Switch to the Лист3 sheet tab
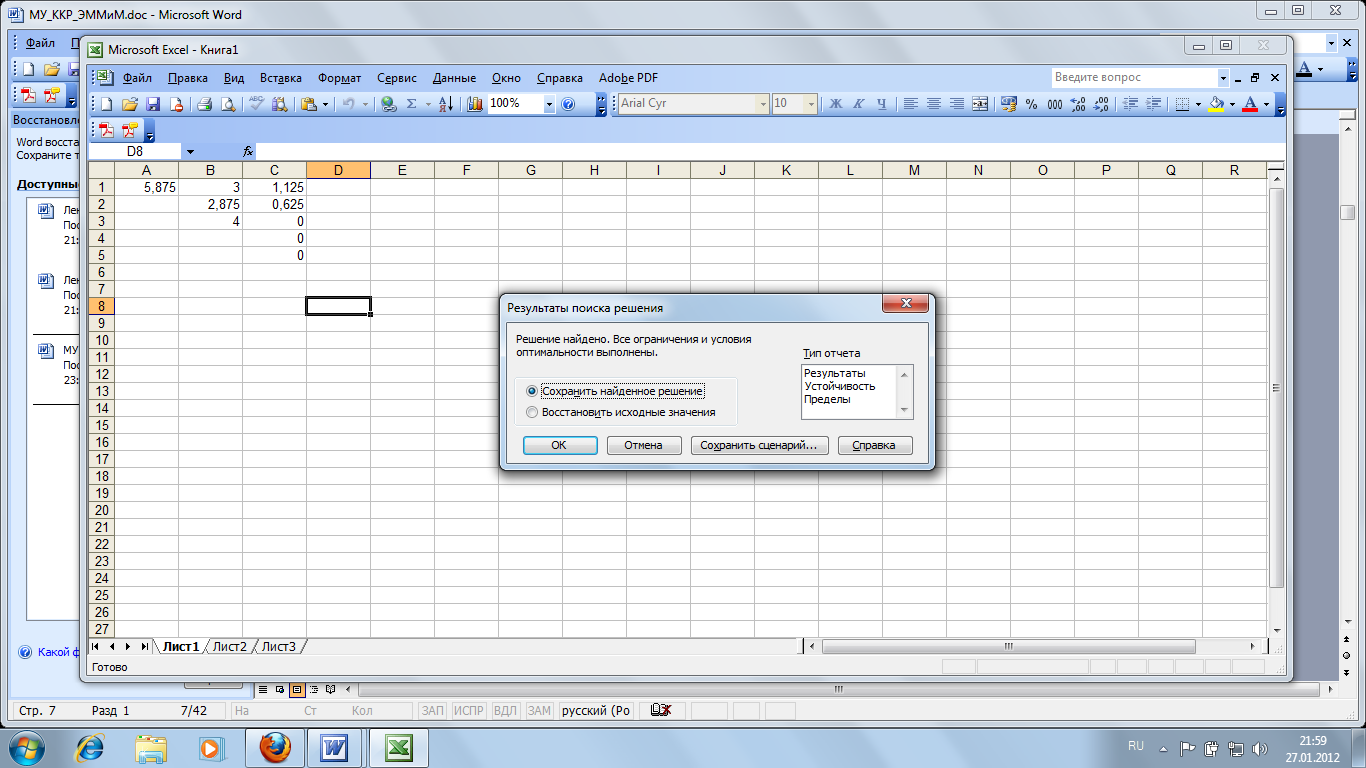This screenshot has height=768, width=1366. [279, 647]
